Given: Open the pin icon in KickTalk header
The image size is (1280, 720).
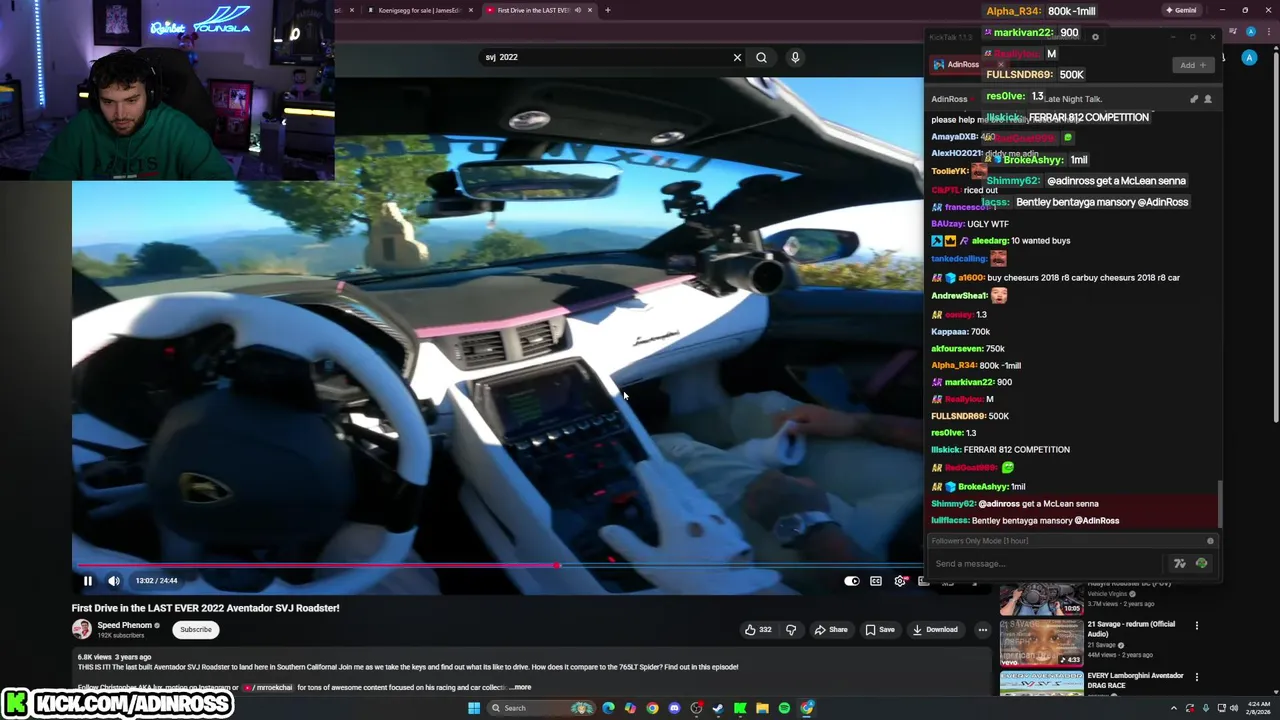Looking at the screenshot, I should 1193,99.
